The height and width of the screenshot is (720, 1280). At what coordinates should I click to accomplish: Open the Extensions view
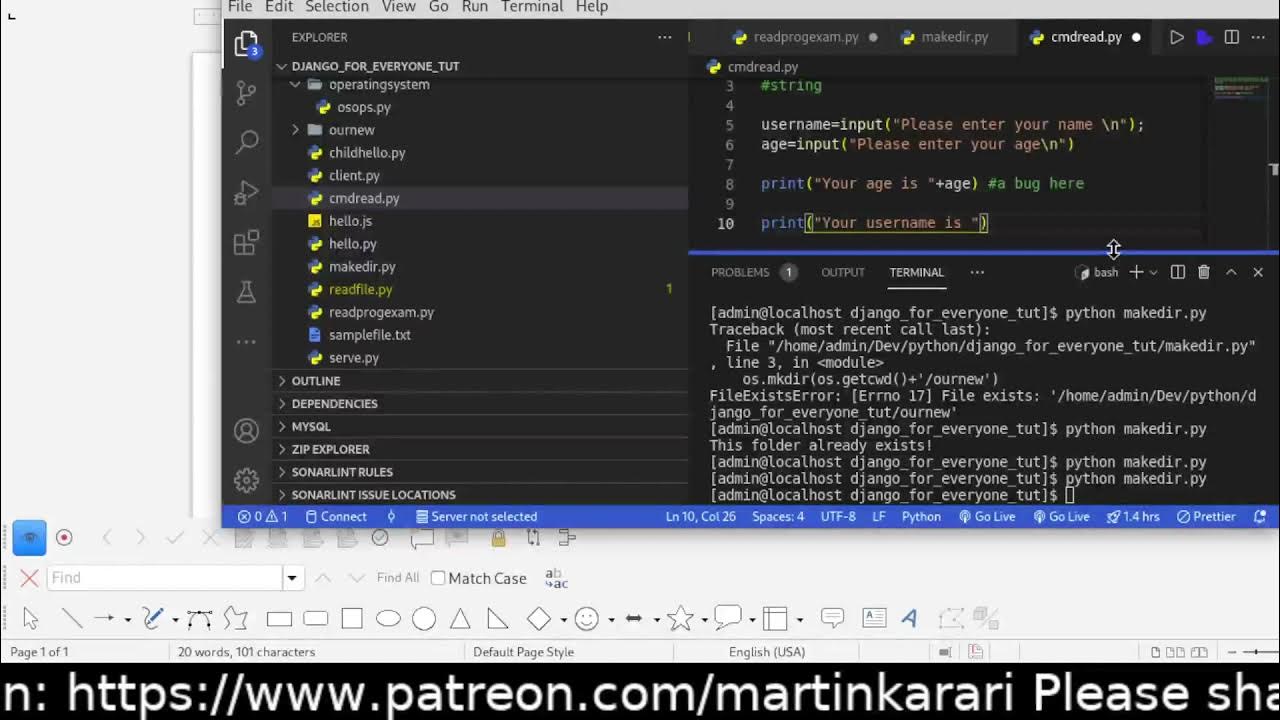[246, 242]
